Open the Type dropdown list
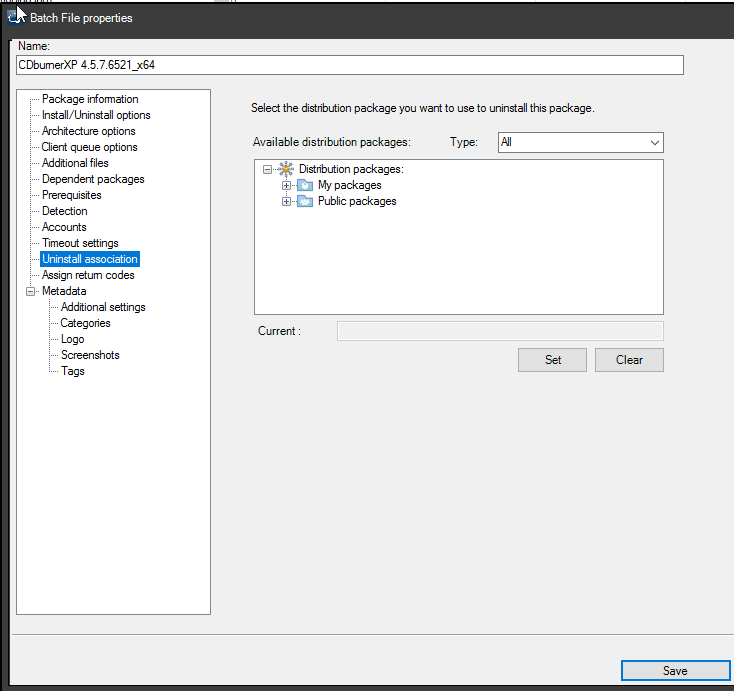Image resolution: width=734 pixels, height=691 pixels. pos(580,142)
